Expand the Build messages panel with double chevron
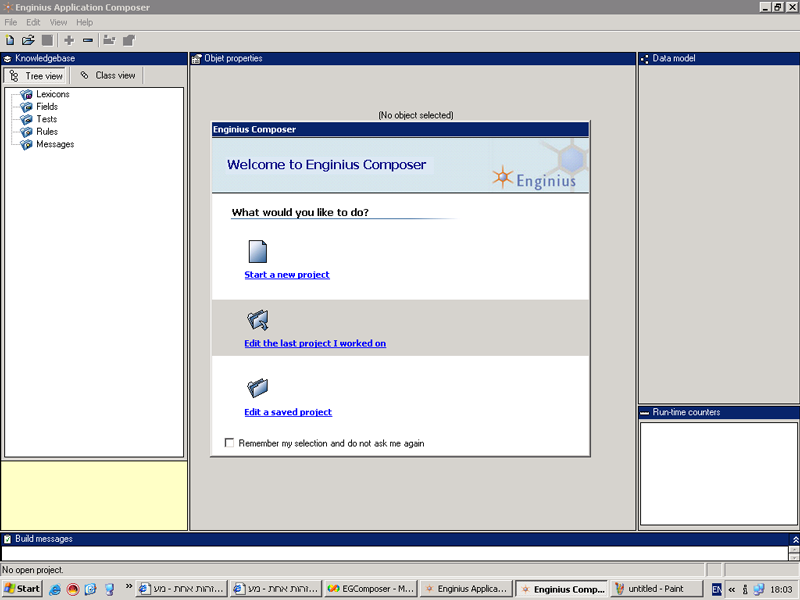 click(x=795, y=539)
